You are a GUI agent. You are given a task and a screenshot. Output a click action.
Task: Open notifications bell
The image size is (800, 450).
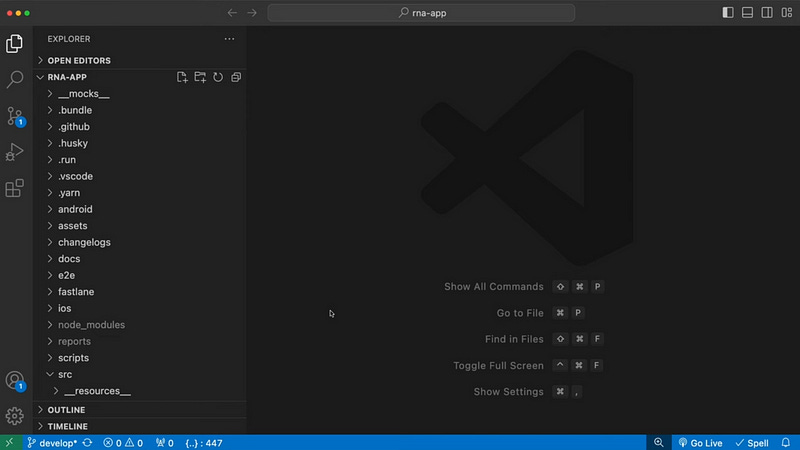[786, 442]
